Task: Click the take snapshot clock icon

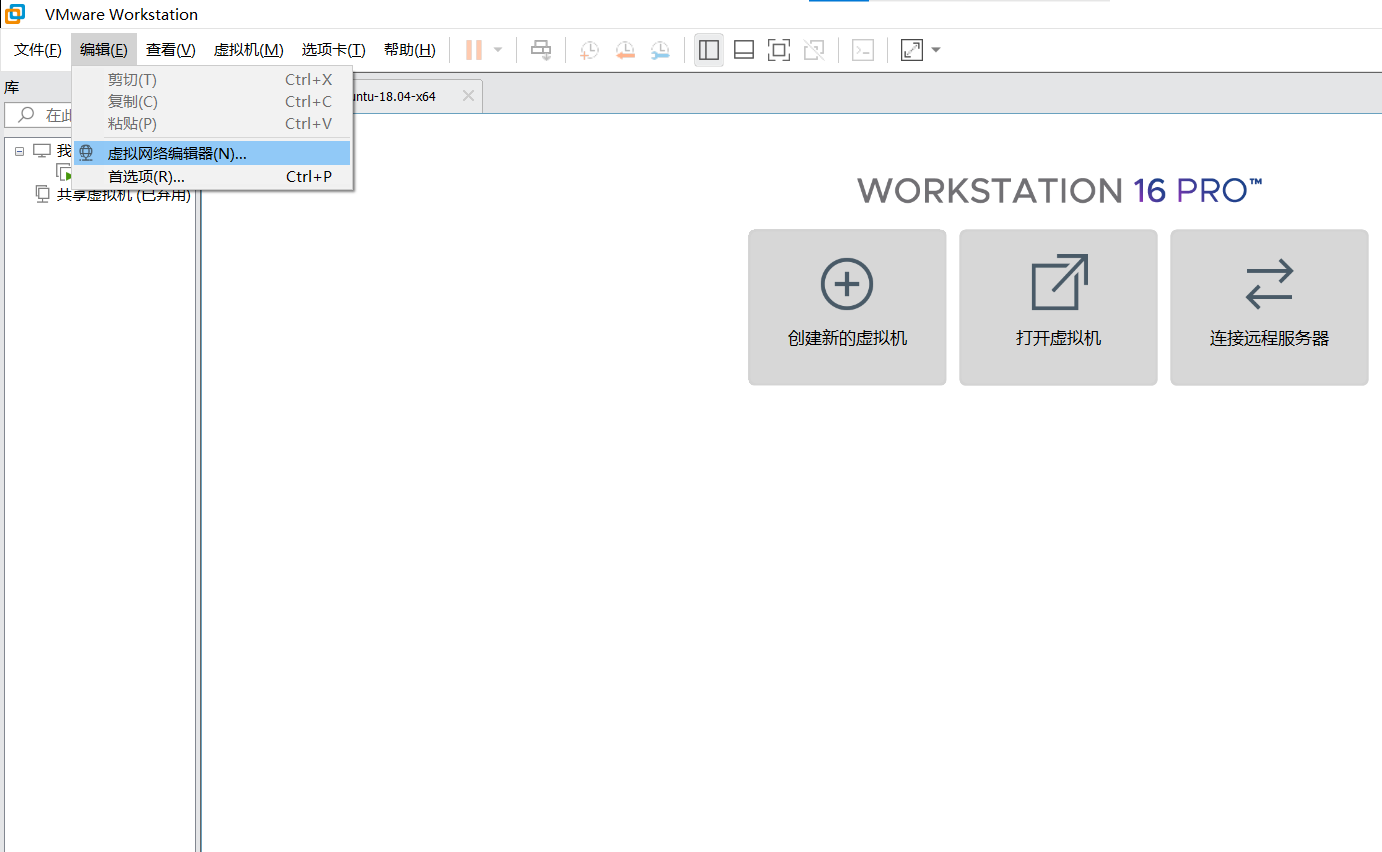Action: coord(590,50)
